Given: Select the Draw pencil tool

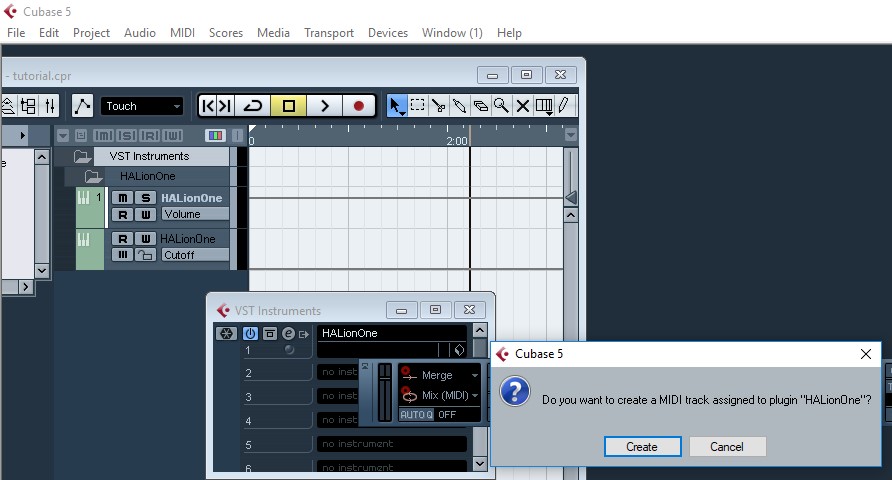Looking at the screenshot, I should point(564,106).
